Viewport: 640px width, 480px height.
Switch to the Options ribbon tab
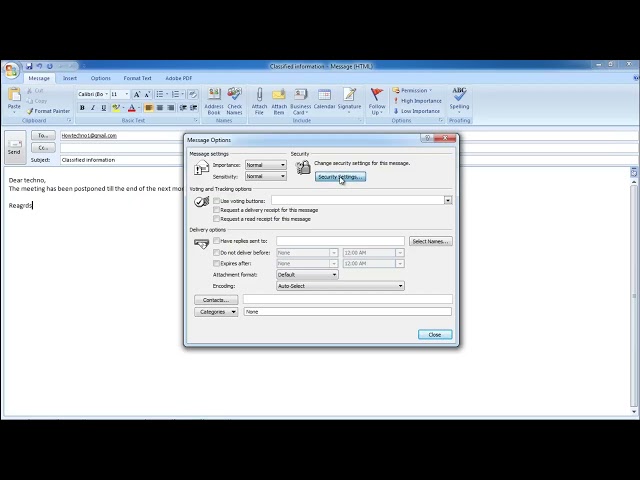(x=100, y=78)
